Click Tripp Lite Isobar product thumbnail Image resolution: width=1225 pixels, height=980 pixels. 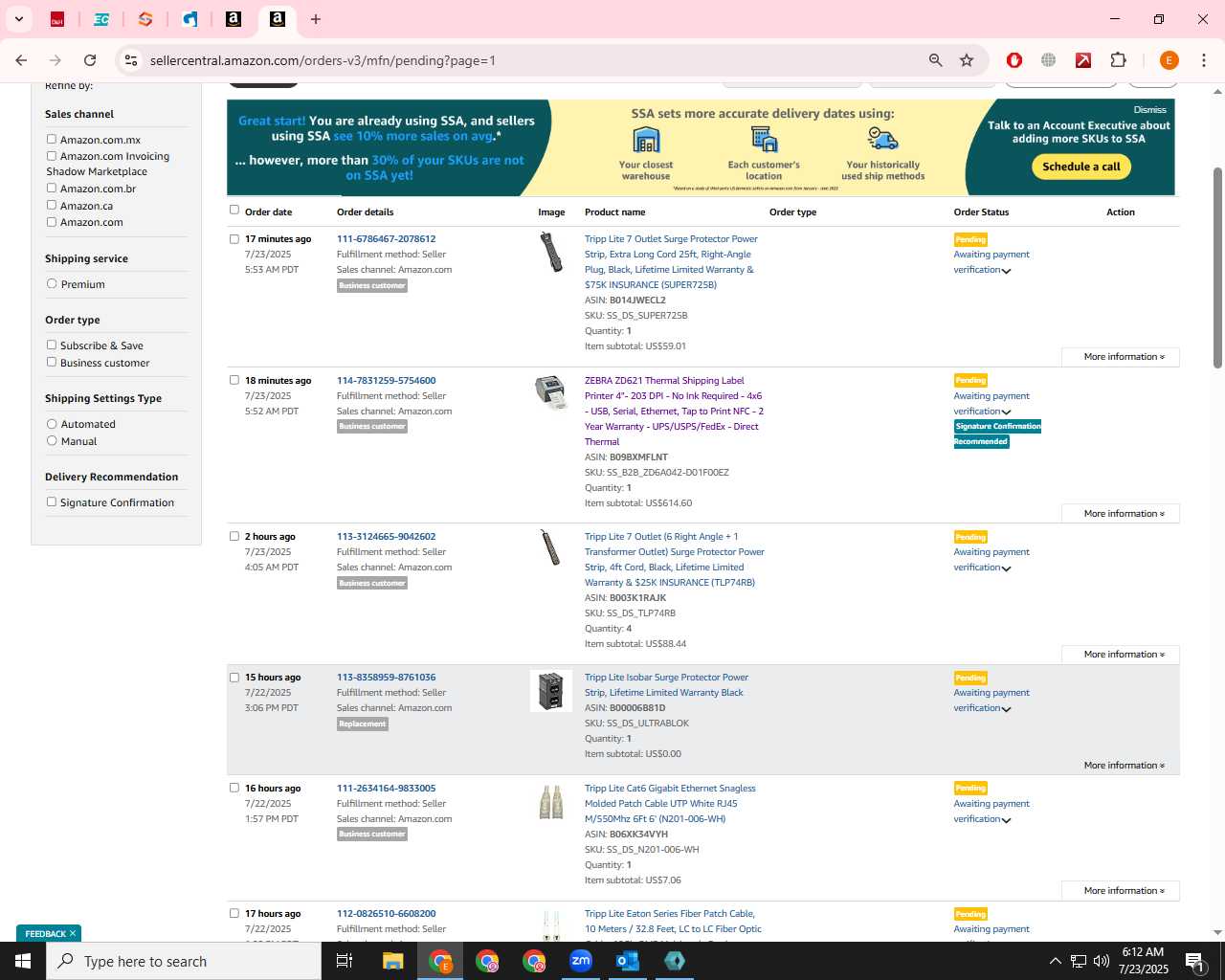(x=551, y=691)
